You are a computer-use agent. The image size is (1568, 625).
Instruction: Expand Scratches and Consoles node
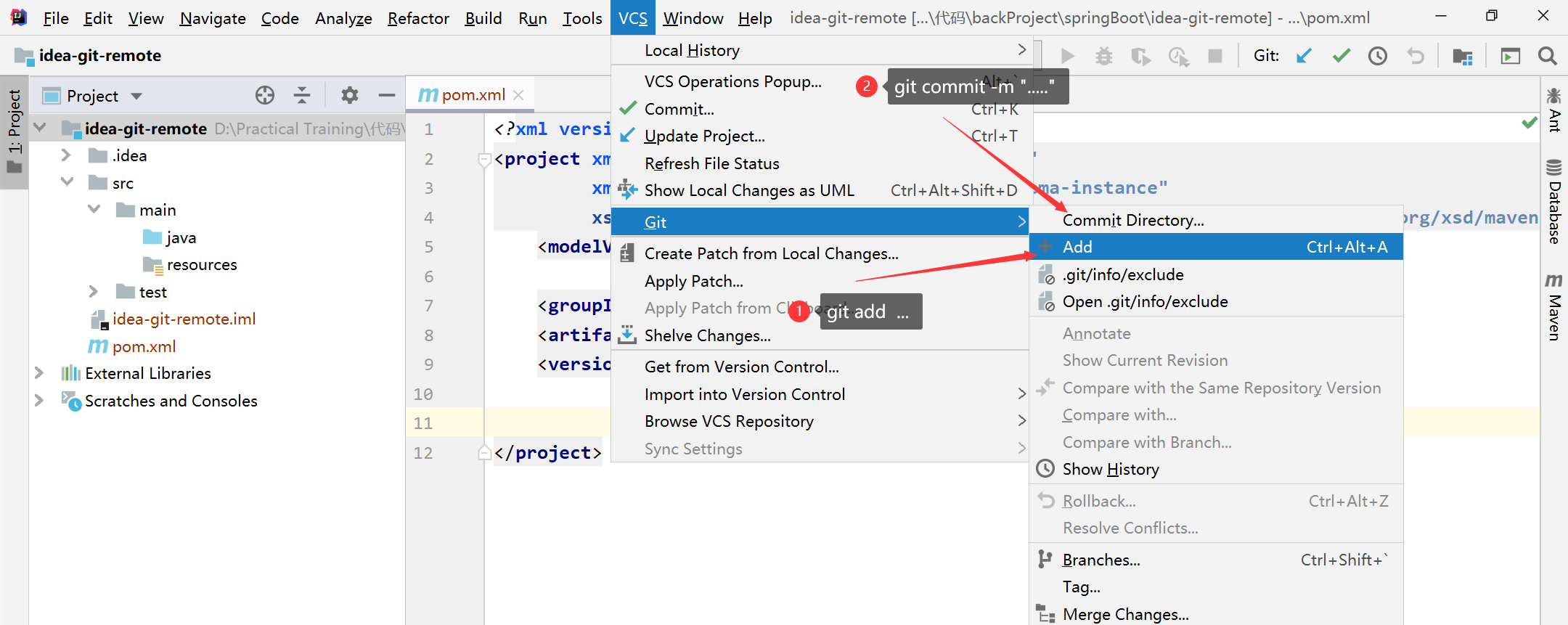click(x=39, y=401)
